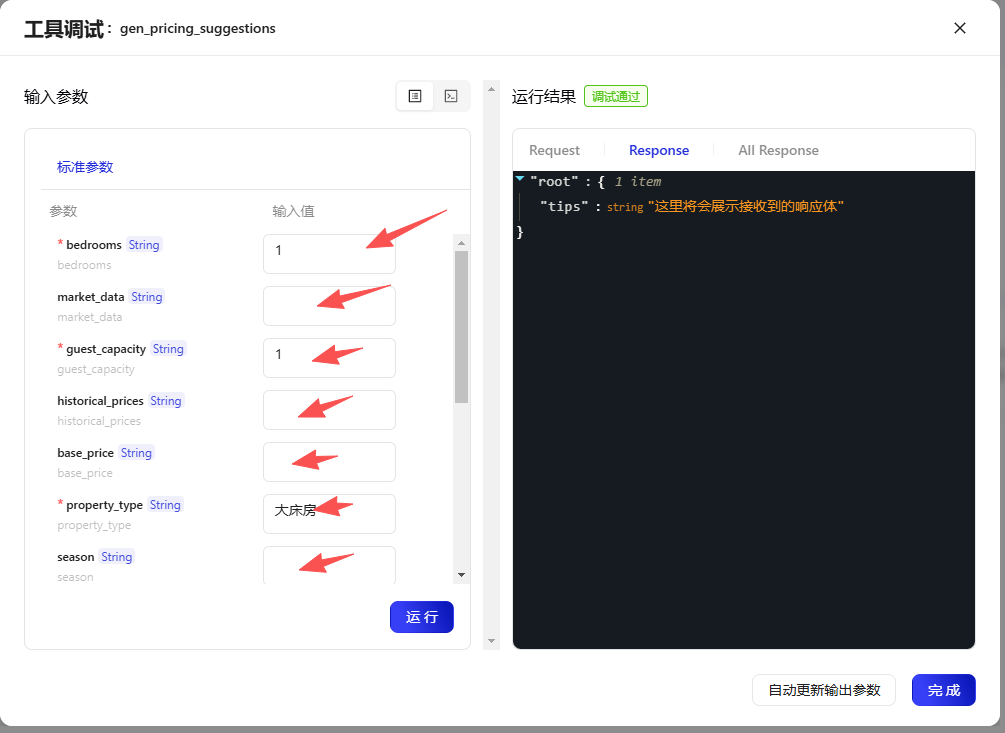Focus the bedrooms input field

(329, 254)
